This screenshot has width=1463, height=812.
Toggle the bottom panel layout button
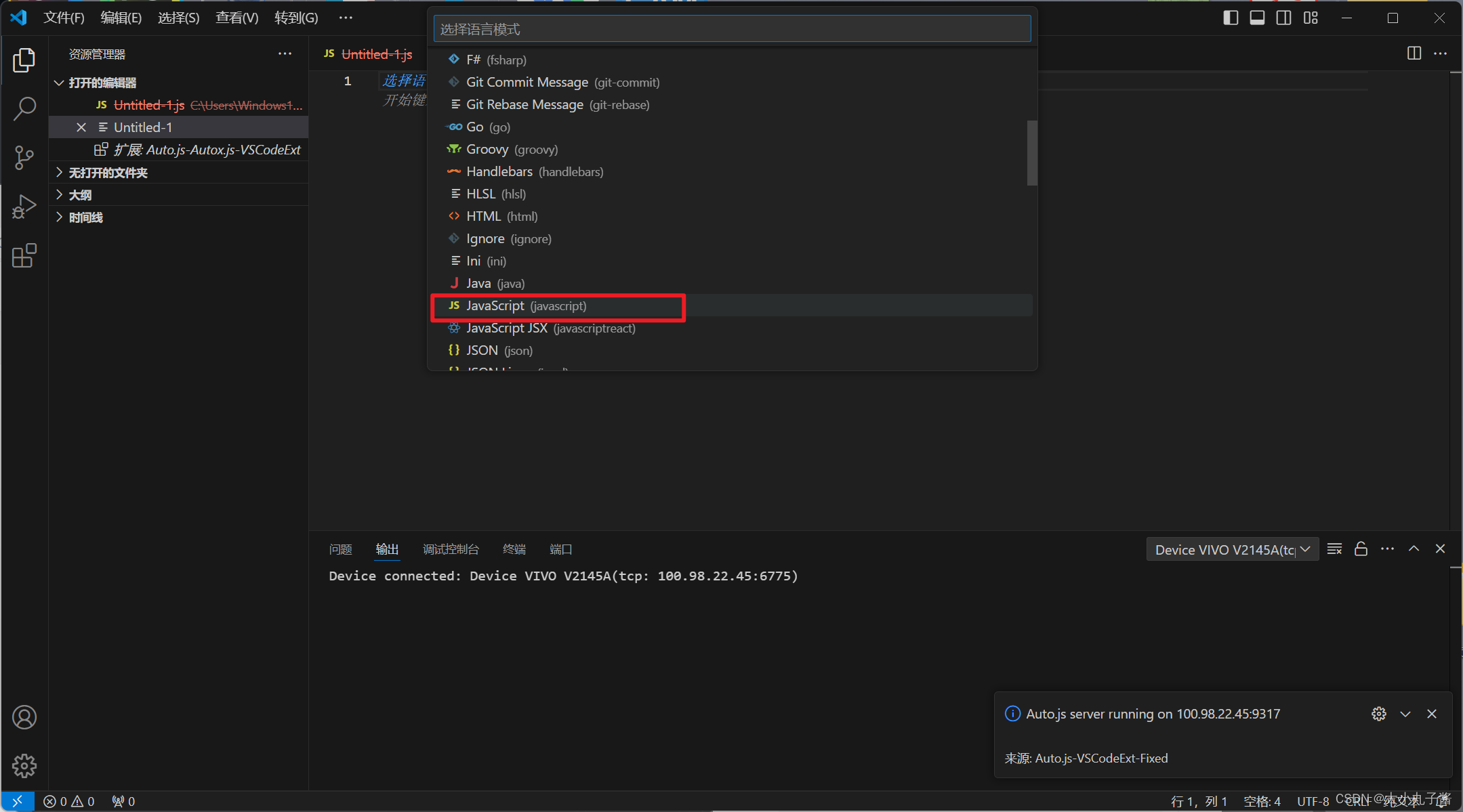coord(1257,18)
